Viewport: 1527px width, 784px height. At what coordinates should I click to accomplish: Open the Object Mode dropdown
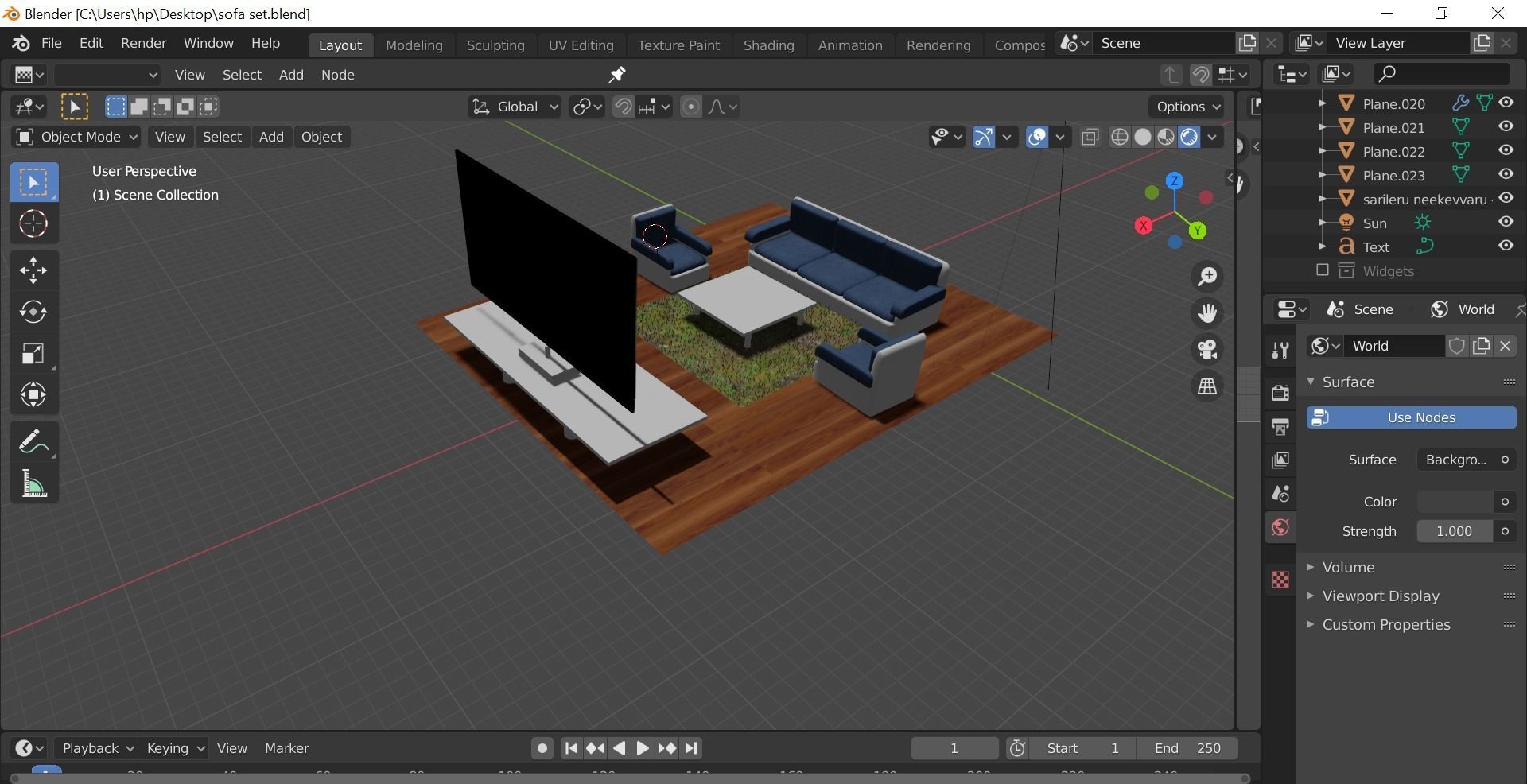click(x=76, y=137)
